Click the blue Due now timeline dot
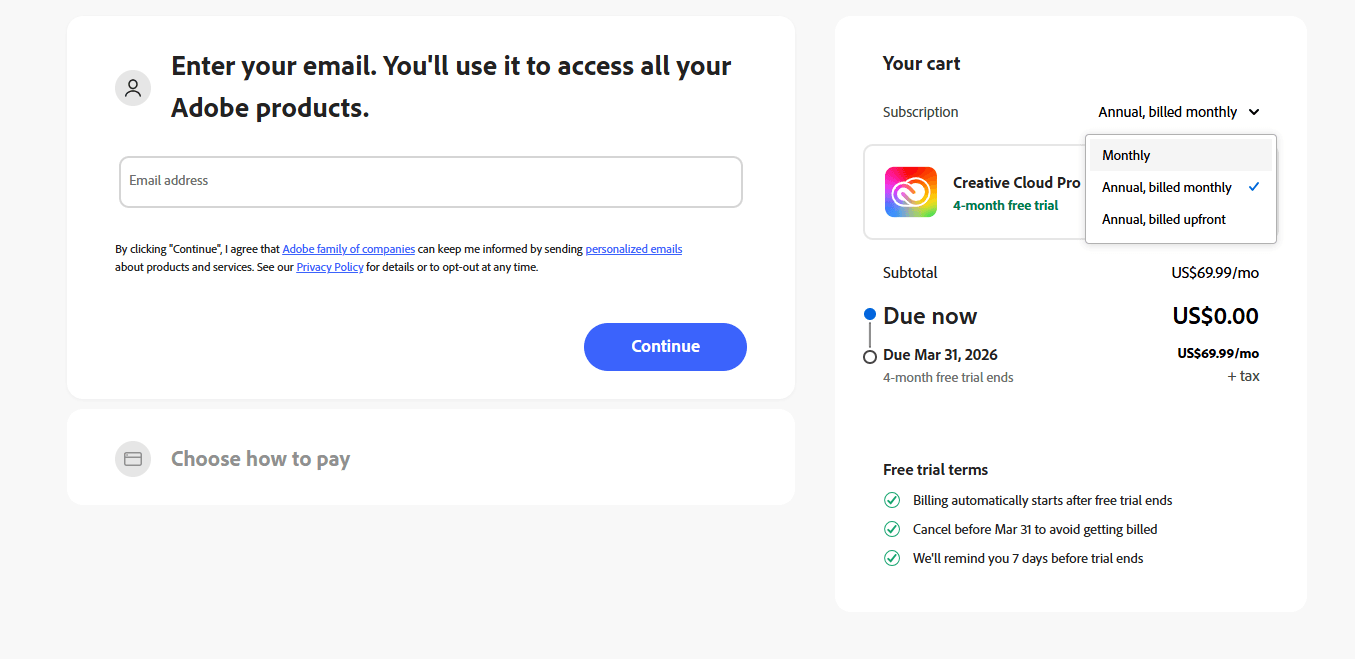Screen dimensions: 1355x659 pyautogui.click(x=870, y=314)
